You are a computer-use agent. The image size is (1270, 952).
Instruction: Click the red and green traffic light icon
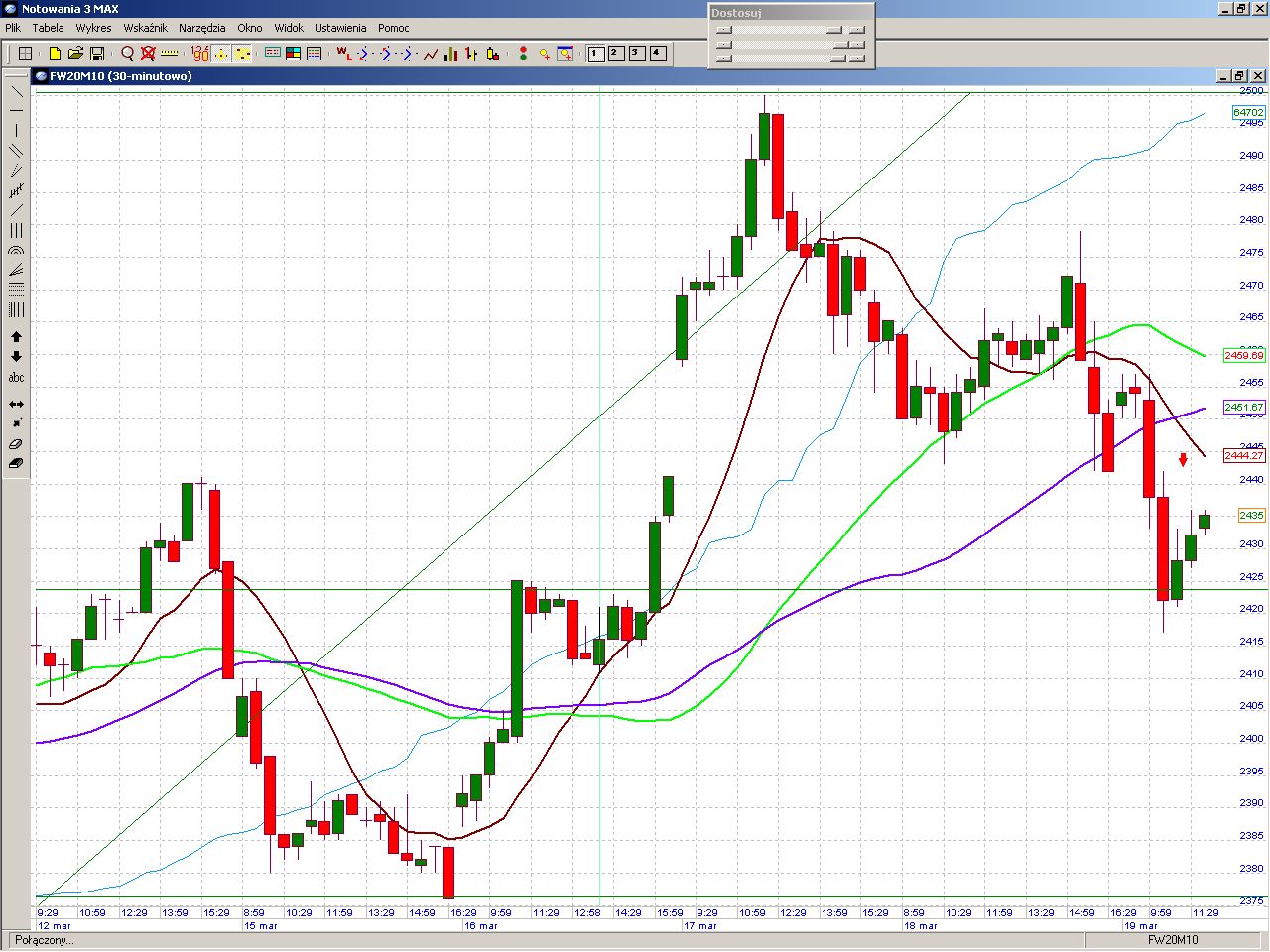coord(523,54)
